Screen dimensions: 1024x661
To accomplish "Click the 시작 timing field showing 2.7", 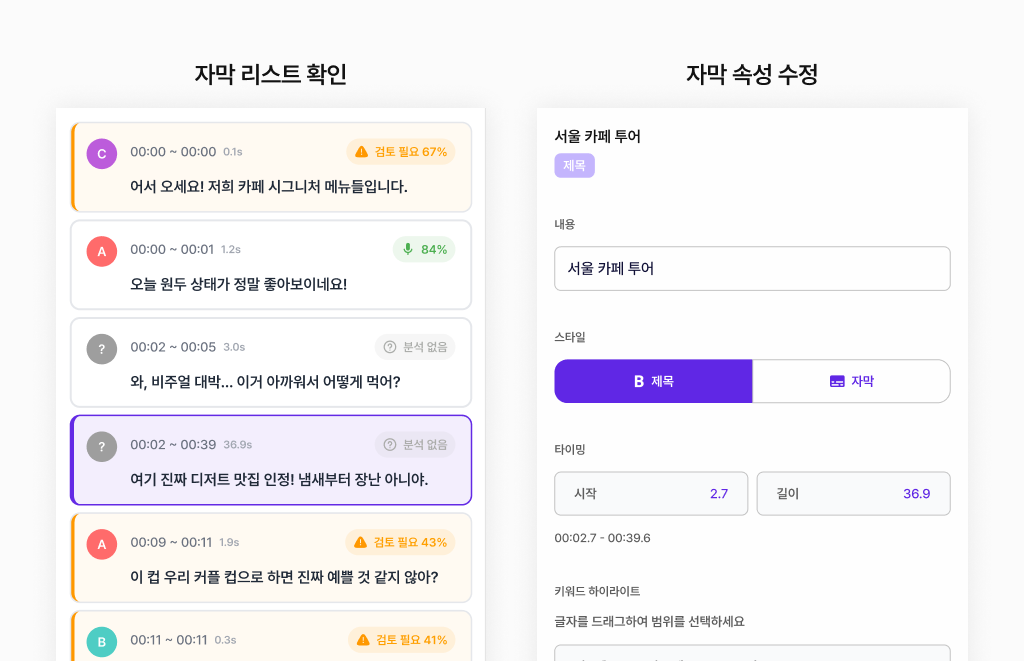I will [651, 494].
